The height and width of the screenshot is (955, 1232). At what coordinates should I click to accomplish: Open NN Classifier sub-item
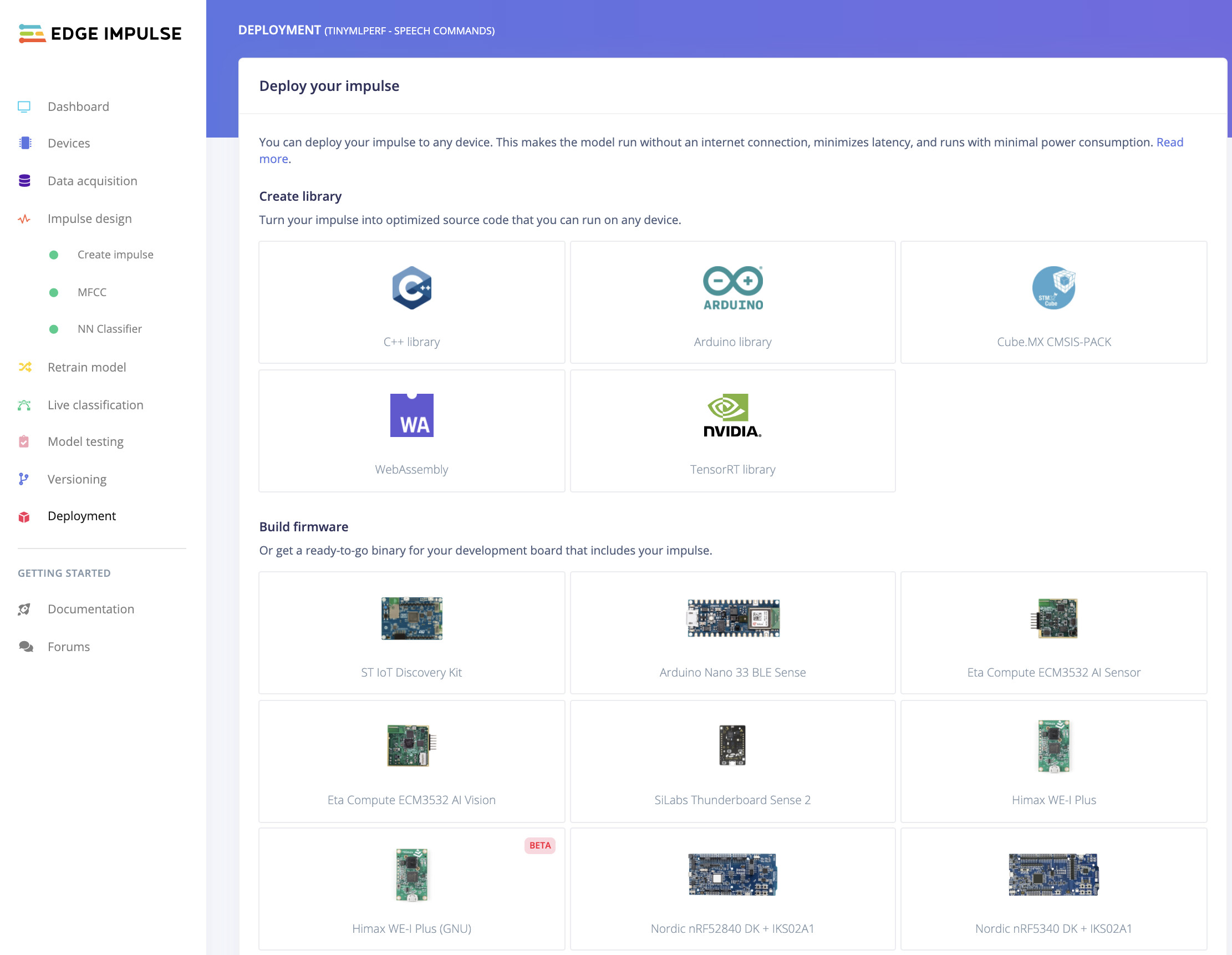(110, 329)
